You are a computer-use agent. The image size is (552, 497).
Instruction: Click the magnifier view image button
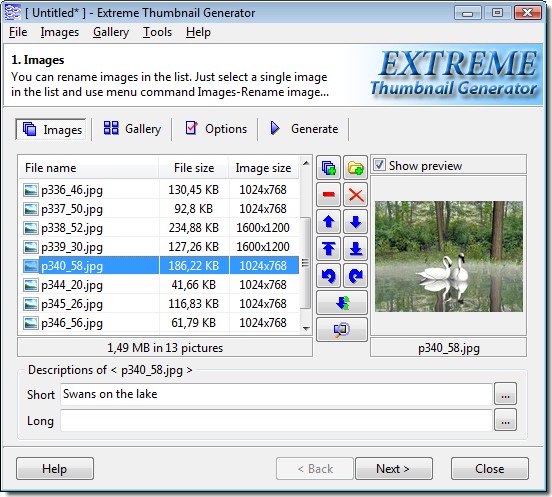(x=342, y=329)
